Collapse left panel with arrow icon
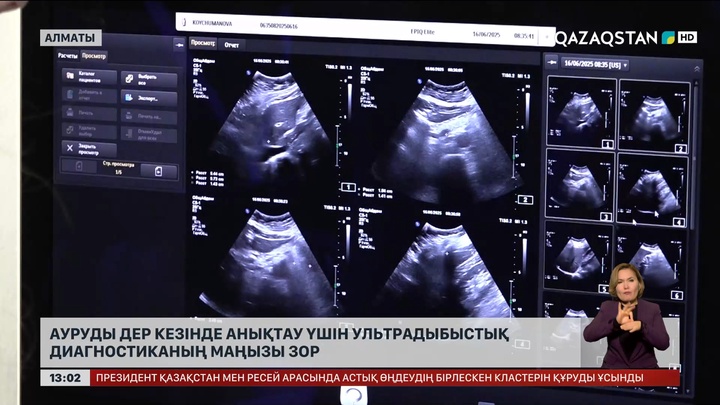720x405 pixels. 180,44
